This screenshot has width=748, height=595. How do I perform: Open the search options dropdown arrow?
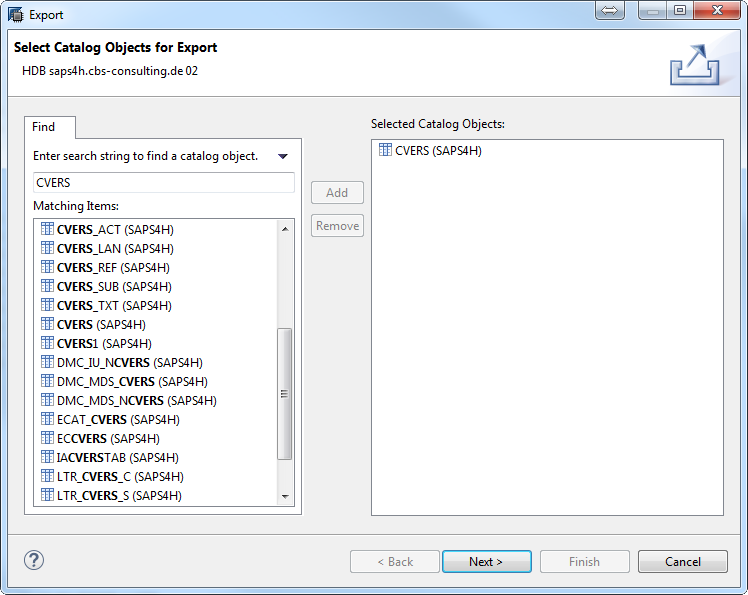click(283, 156)
